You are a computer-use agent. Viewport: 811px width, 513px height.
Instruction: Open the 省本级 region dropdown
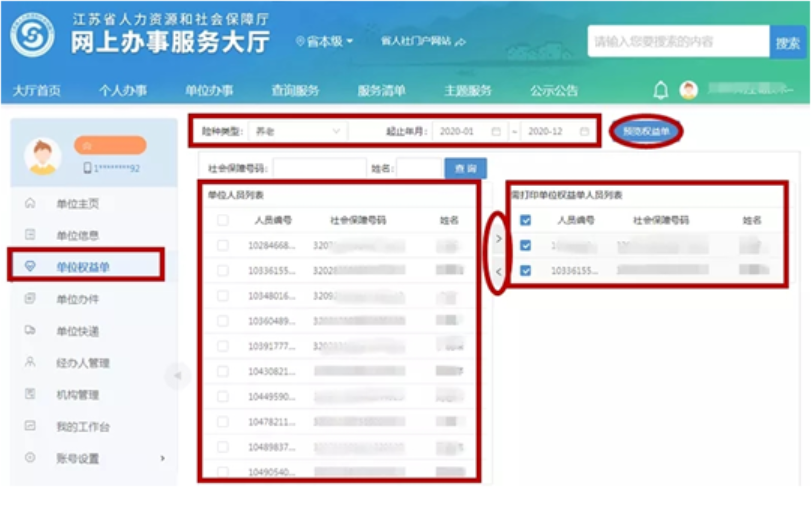(330, 41)
